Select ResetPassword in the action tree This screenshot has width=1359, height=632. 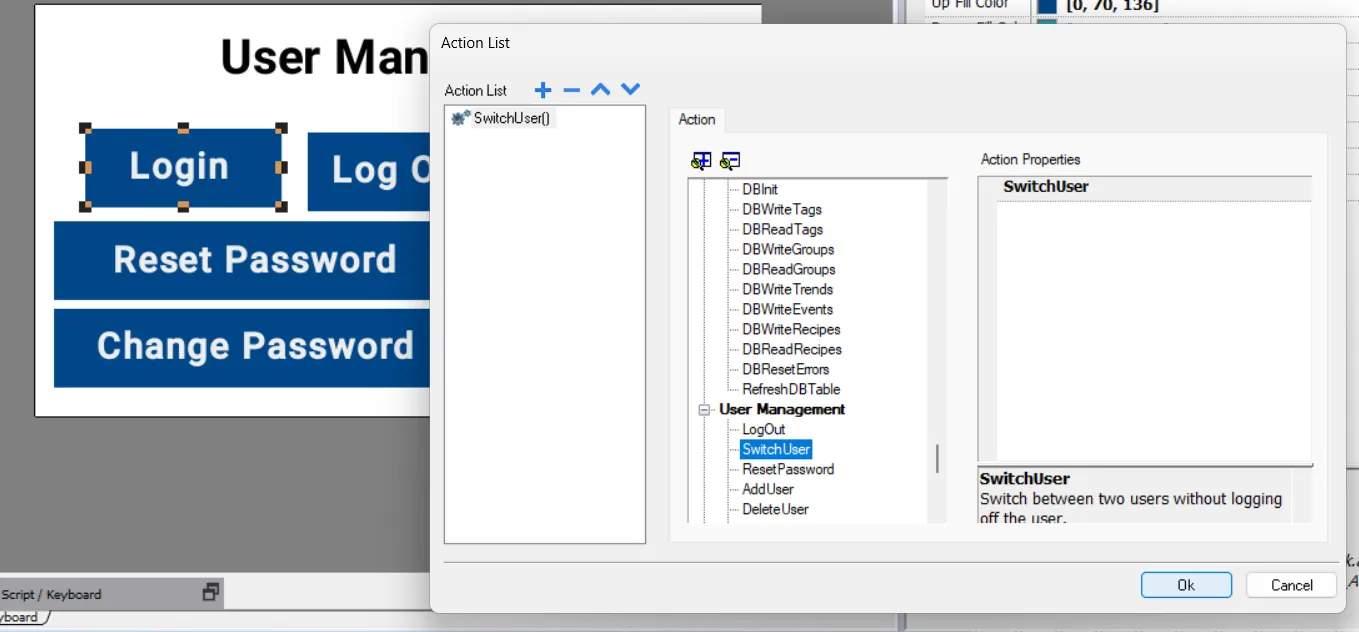pyautogui.click(x=788, y=469)
